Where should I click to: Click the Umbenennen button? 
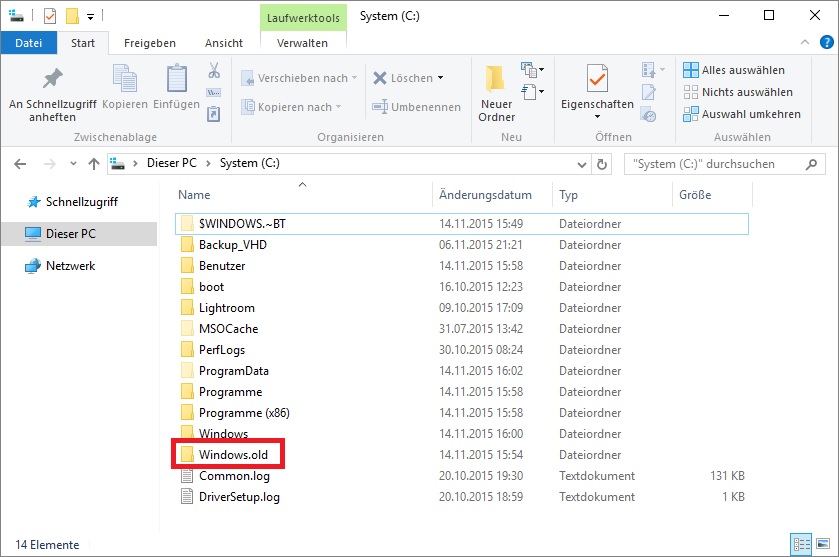(x=416, y=107)
